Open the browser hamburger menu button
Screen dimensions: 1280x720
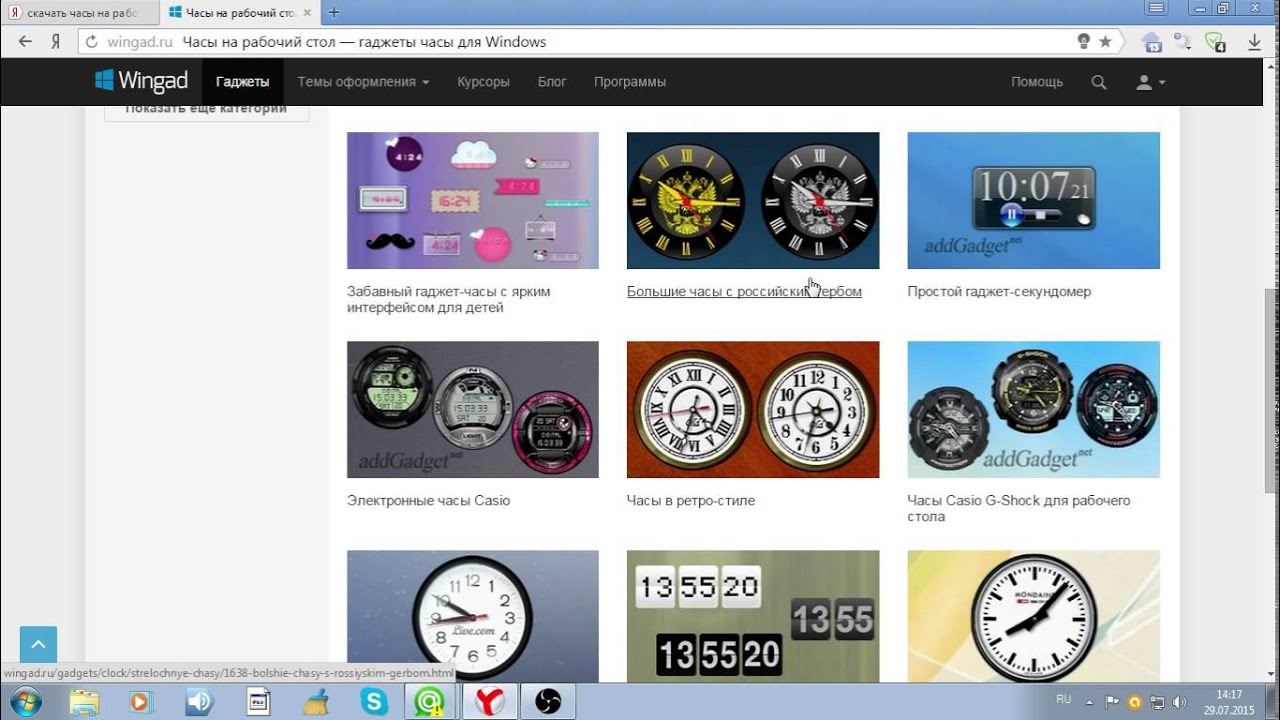coord(1157,8)
